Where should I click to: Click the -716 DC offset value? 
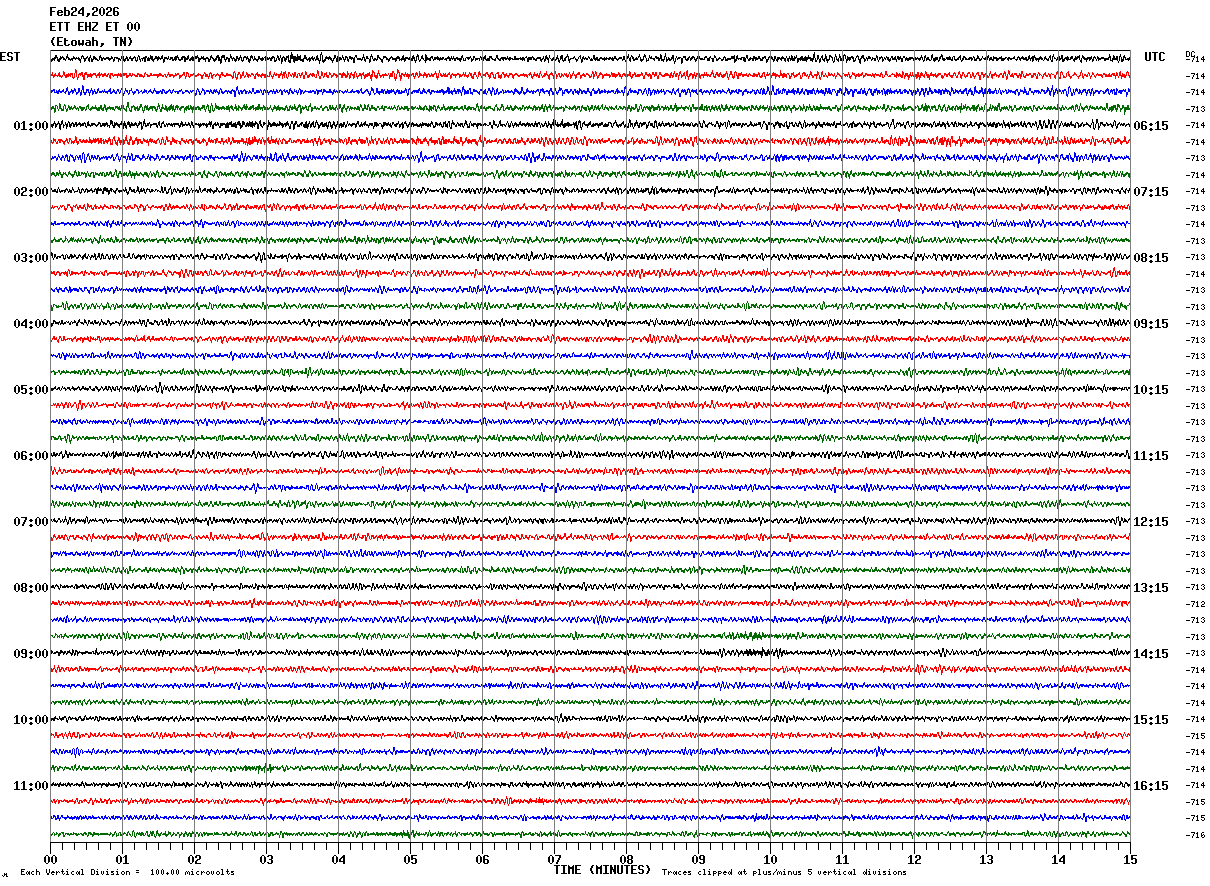coord(1195,835)
